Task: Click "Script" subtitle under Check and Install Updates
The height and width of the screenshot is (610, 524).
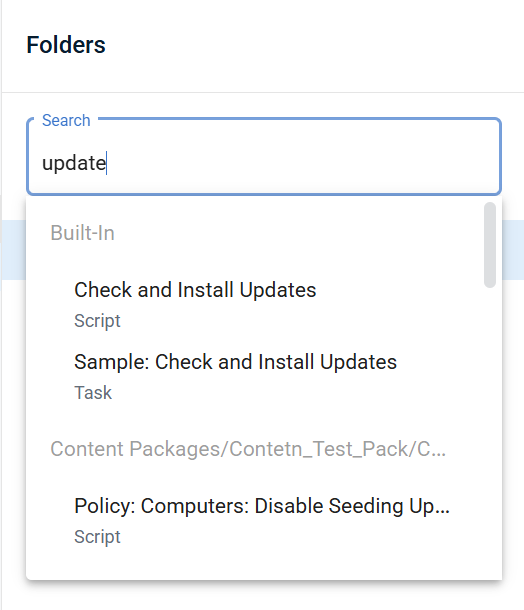Action: 97,321
